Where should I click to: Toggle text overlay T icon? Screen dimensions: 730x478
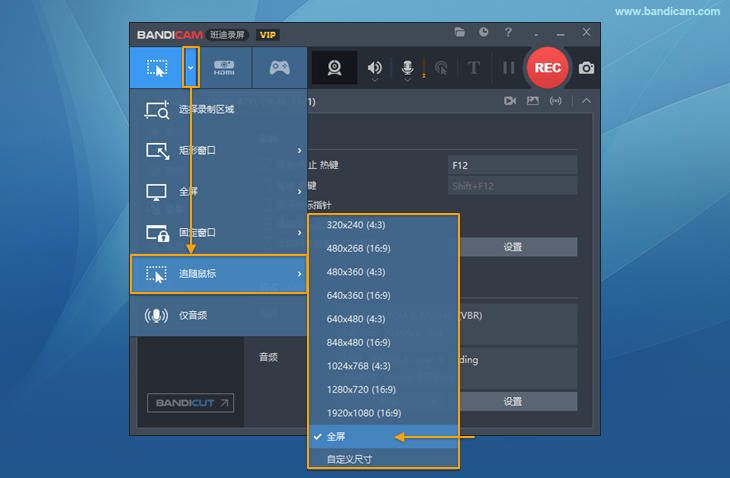(x=473, y=68)
